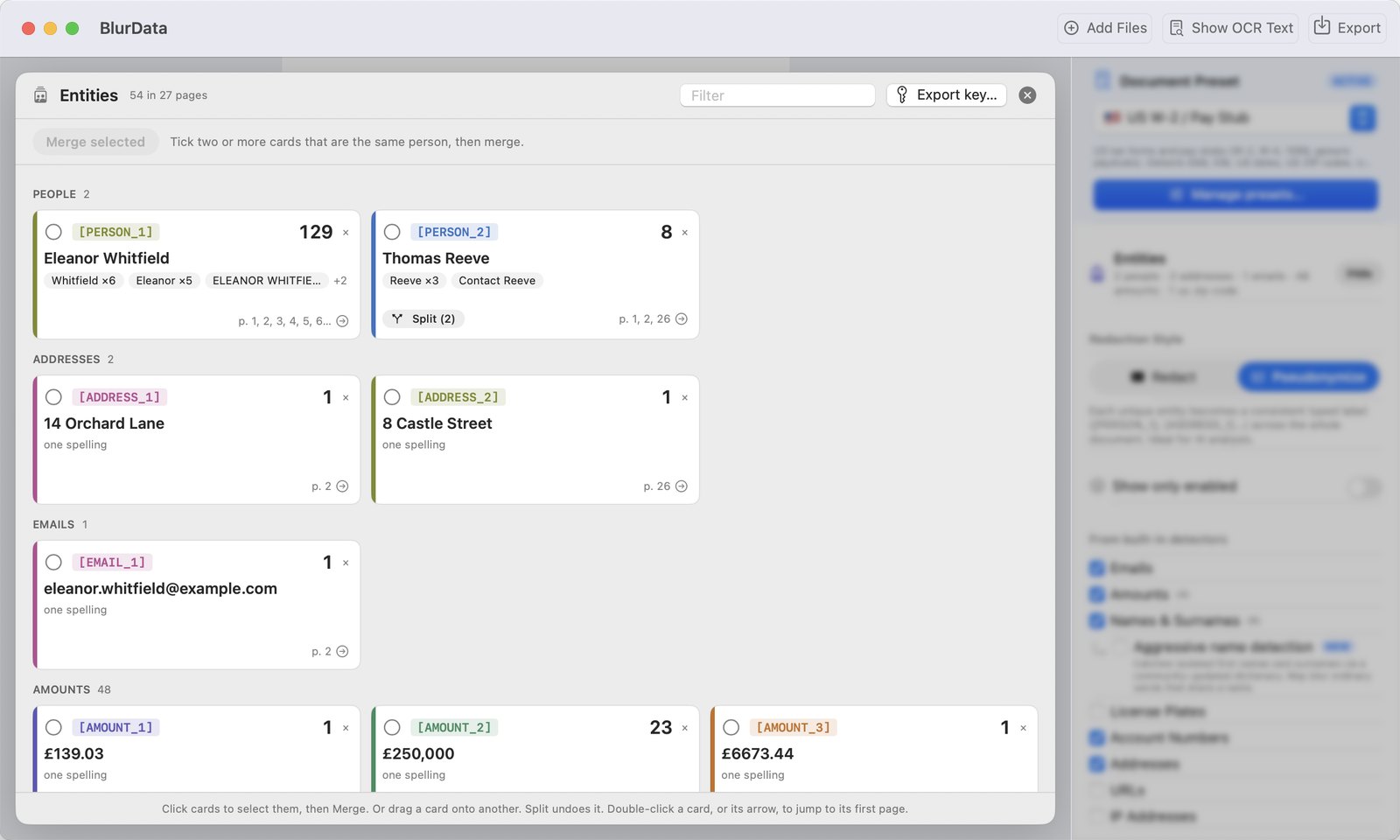Select the Redact redaction style
The height and width of the screenshot is (840, 1400).
(x=1163, y=377)
